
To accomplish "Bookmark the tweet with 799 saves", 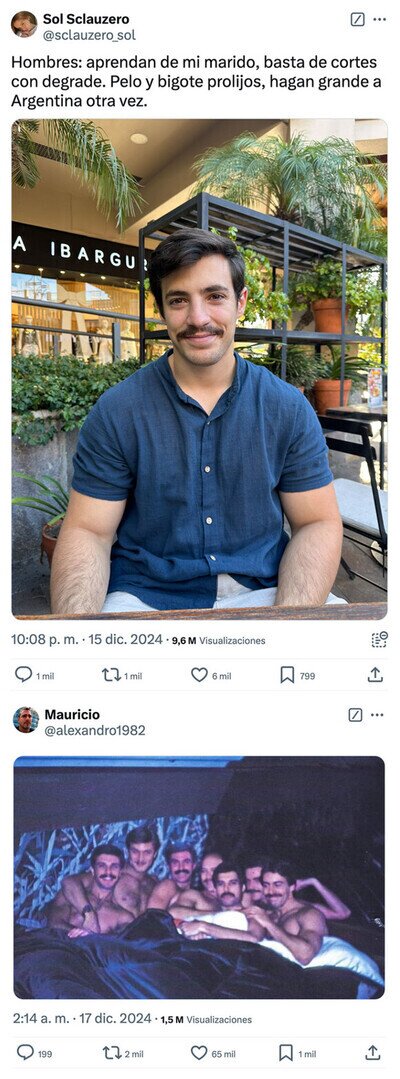I will 287,675.
